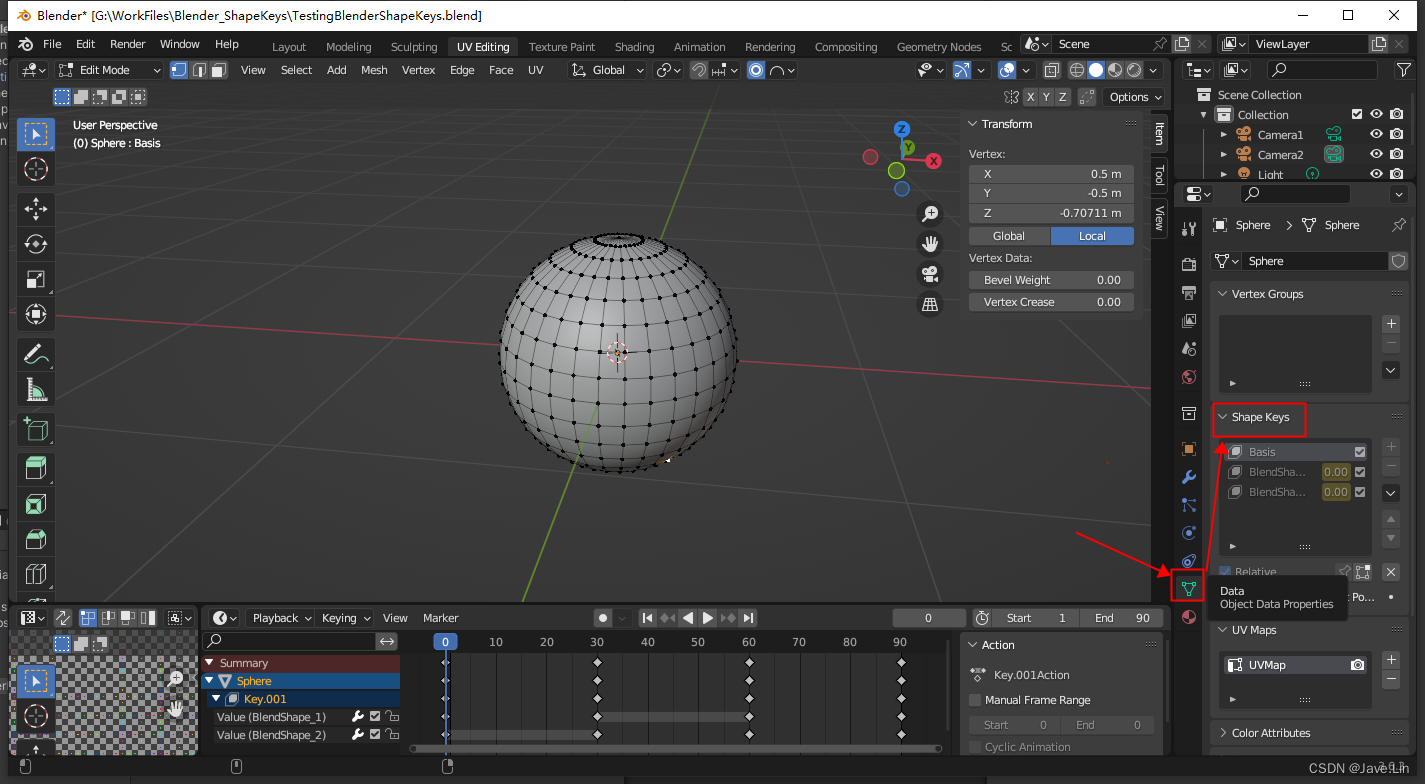Enable vertex select mode
Screen dimensions: 1425x784
point(179,70)
